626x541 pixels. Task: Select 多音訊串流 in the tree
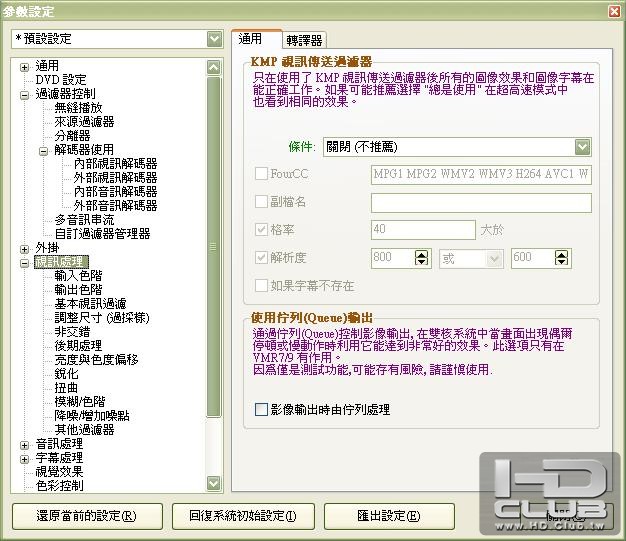[x=84, y=220]
